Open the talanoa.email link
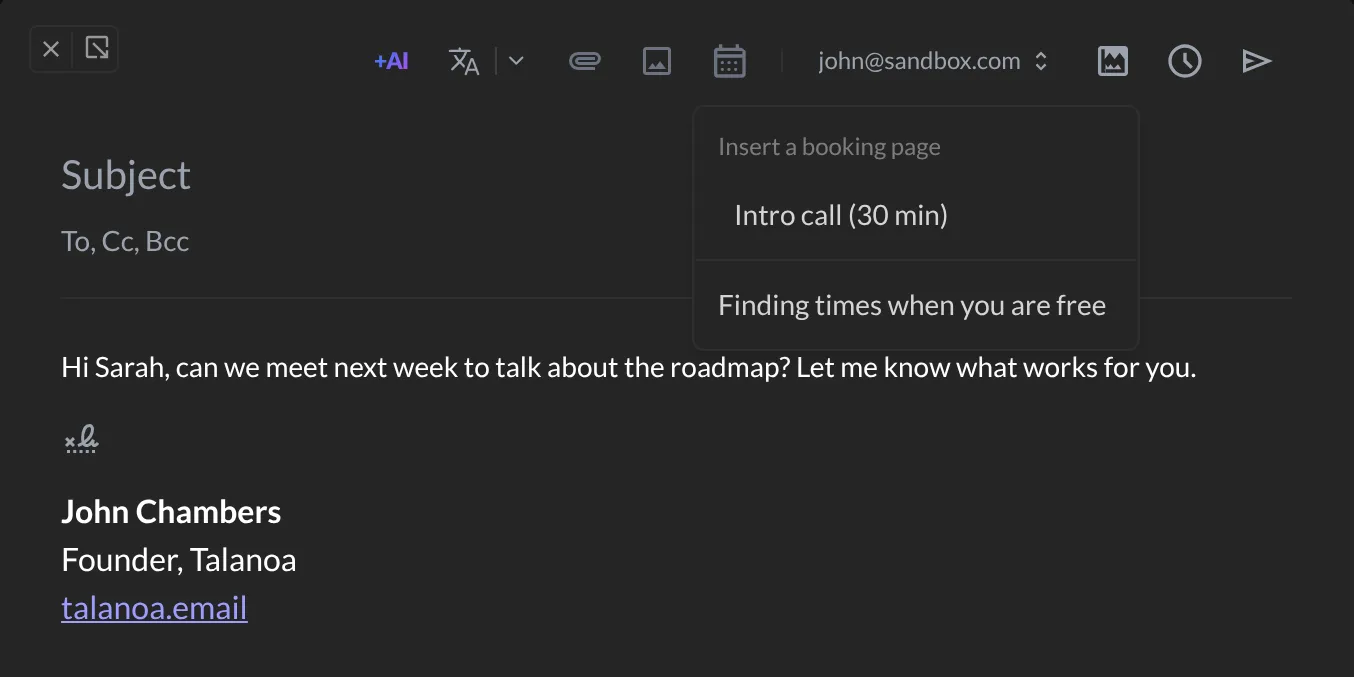This screenshot has height=677, width=1354. point(154,608)
